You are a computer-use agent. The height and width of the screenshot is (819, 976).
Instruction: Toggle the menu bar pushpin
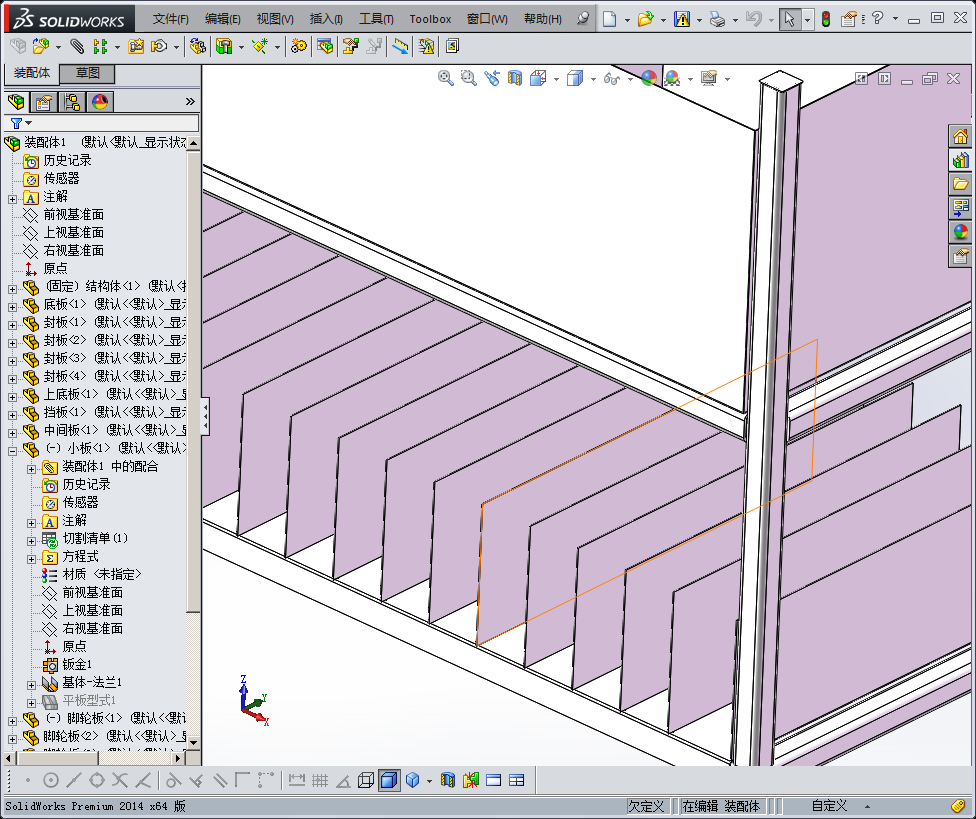point(583,19)
